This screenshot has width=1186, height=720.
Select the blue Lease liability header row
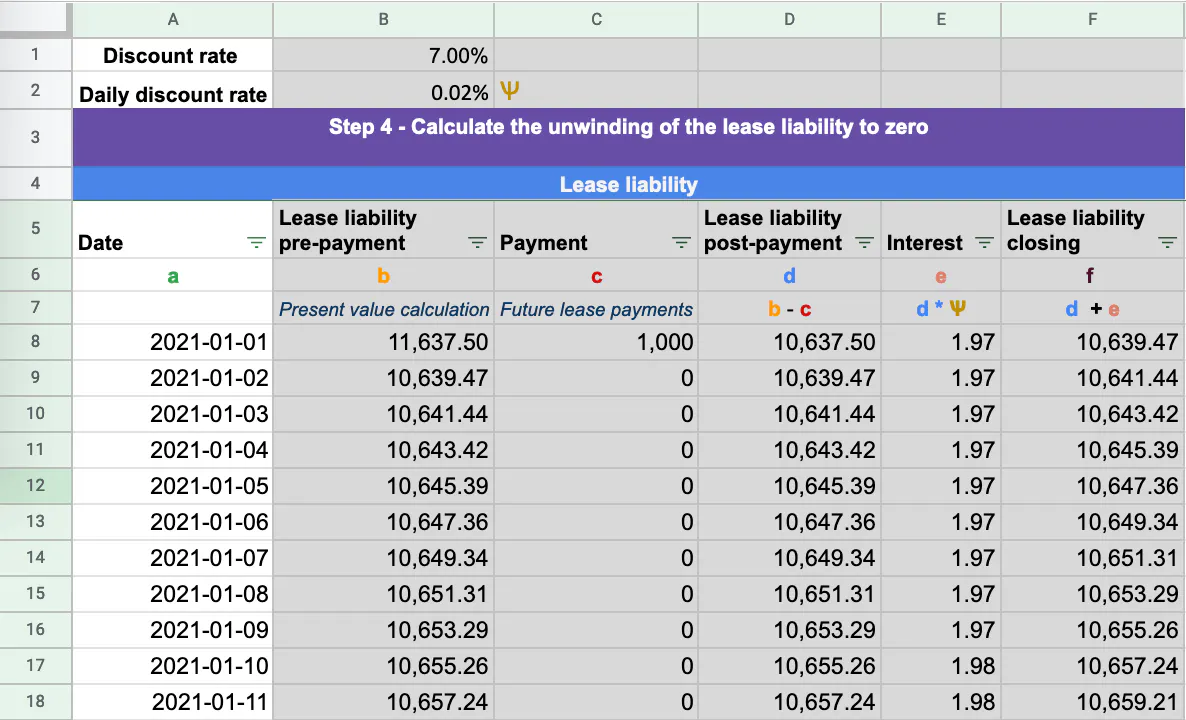pyautogui.click(x=629, y=184)
